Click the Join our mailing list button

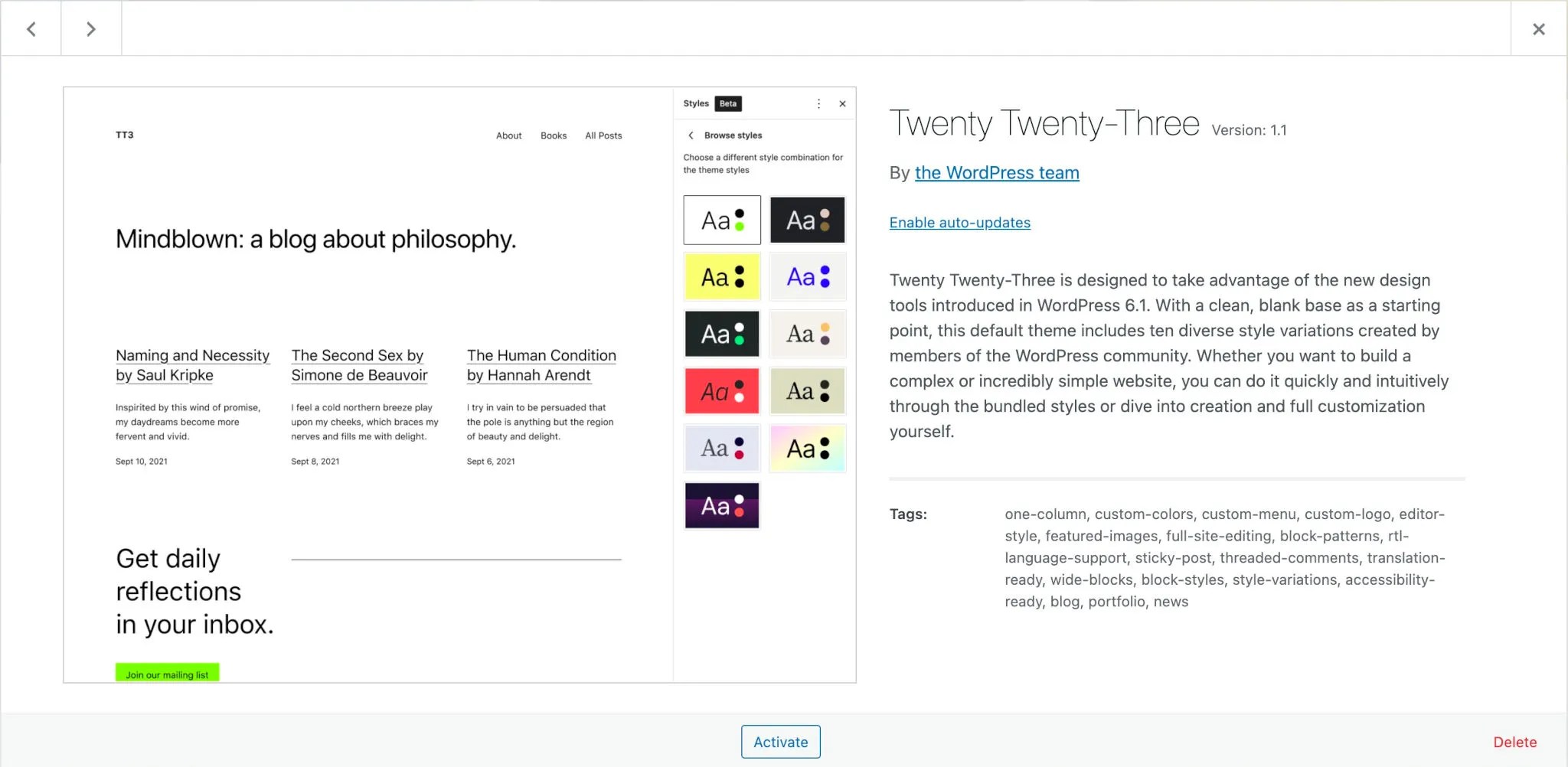tap(167, 674)
